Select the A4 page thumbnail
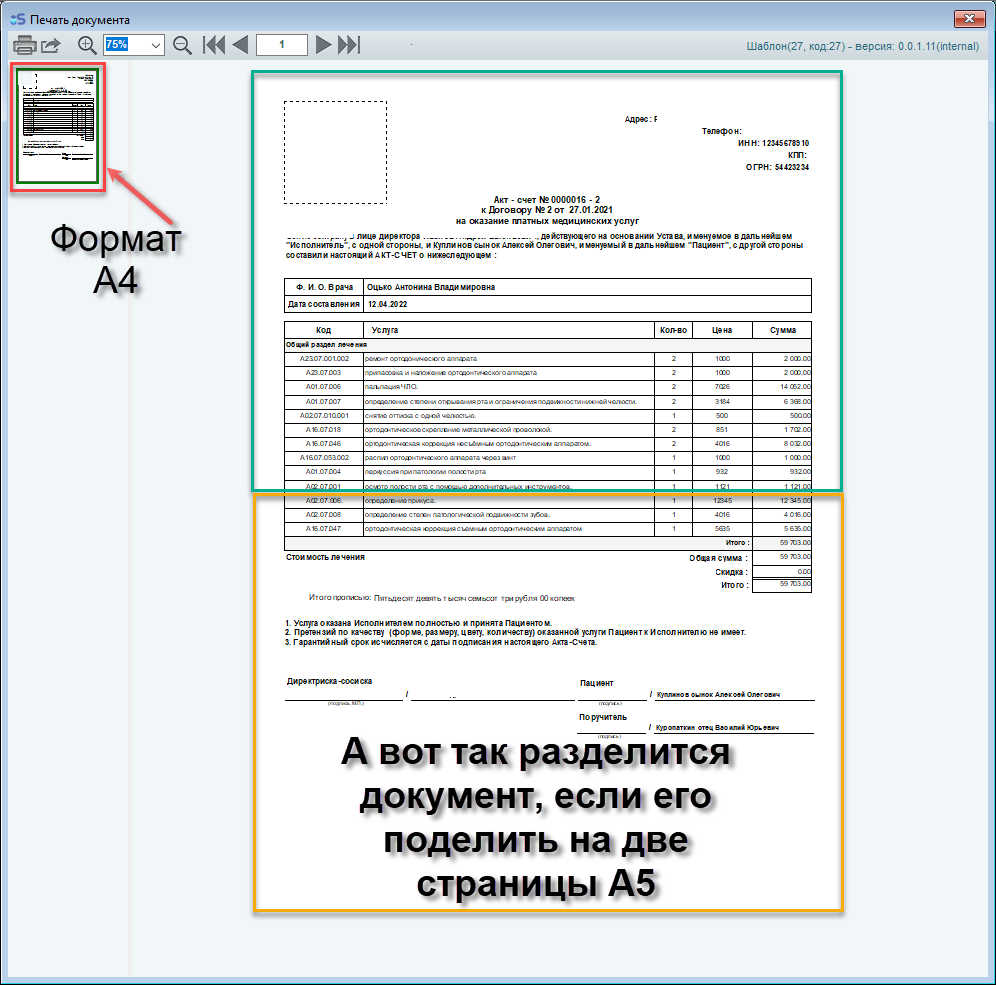Image resolution: width=996 pixels, height=985 pixels. point(56,127)
